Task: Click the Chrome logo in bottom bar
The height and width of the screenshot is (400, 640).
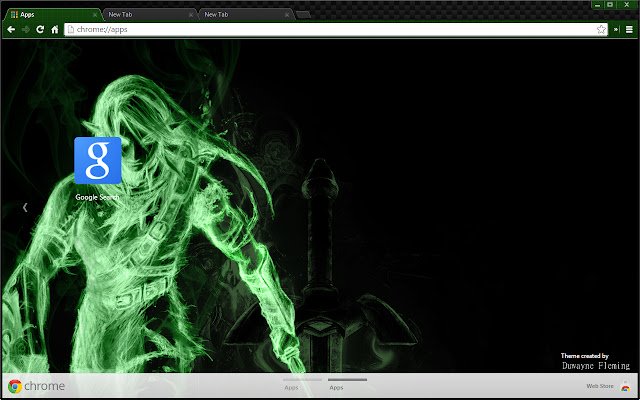Action: pyautogui.click(x=36, y=386)
